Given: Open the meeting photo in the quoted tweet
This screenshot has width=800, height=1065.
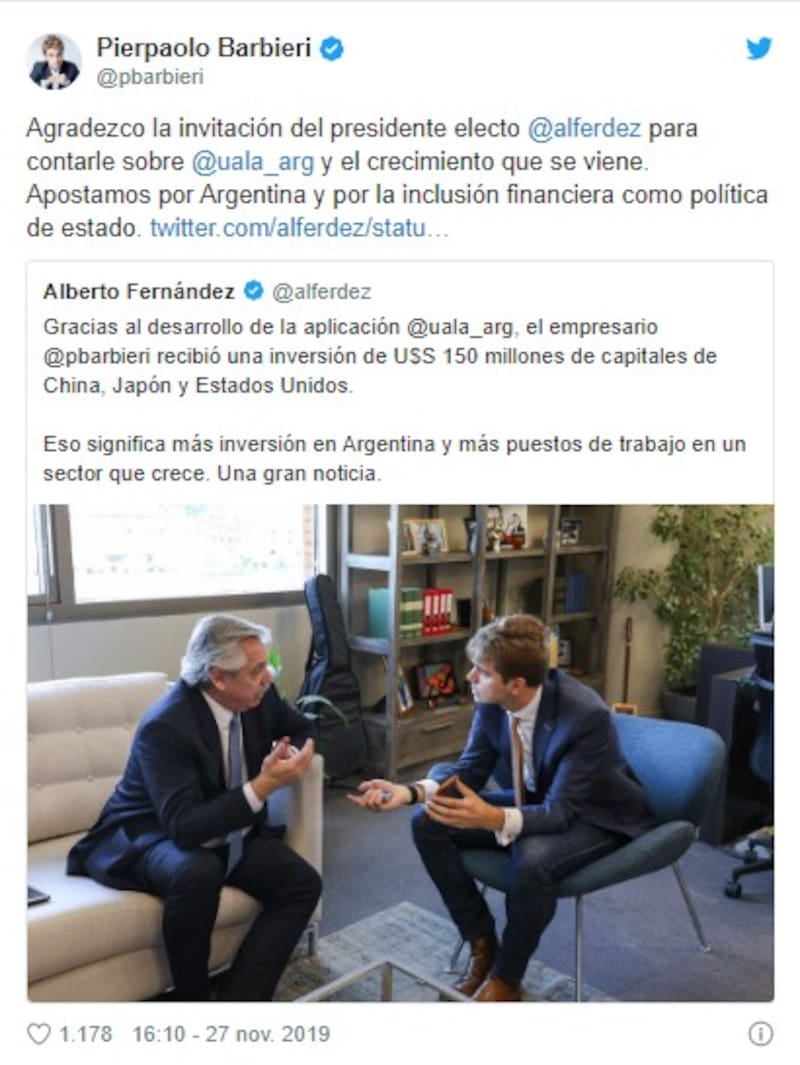Looking at the screenshot, I should tap(401, 753).
